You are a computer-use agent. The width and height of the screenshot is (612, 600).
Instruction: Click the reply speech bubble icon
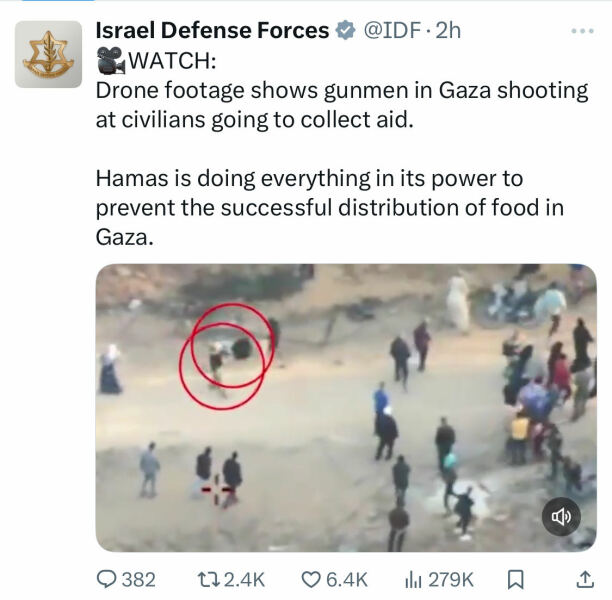pos(106,579)
